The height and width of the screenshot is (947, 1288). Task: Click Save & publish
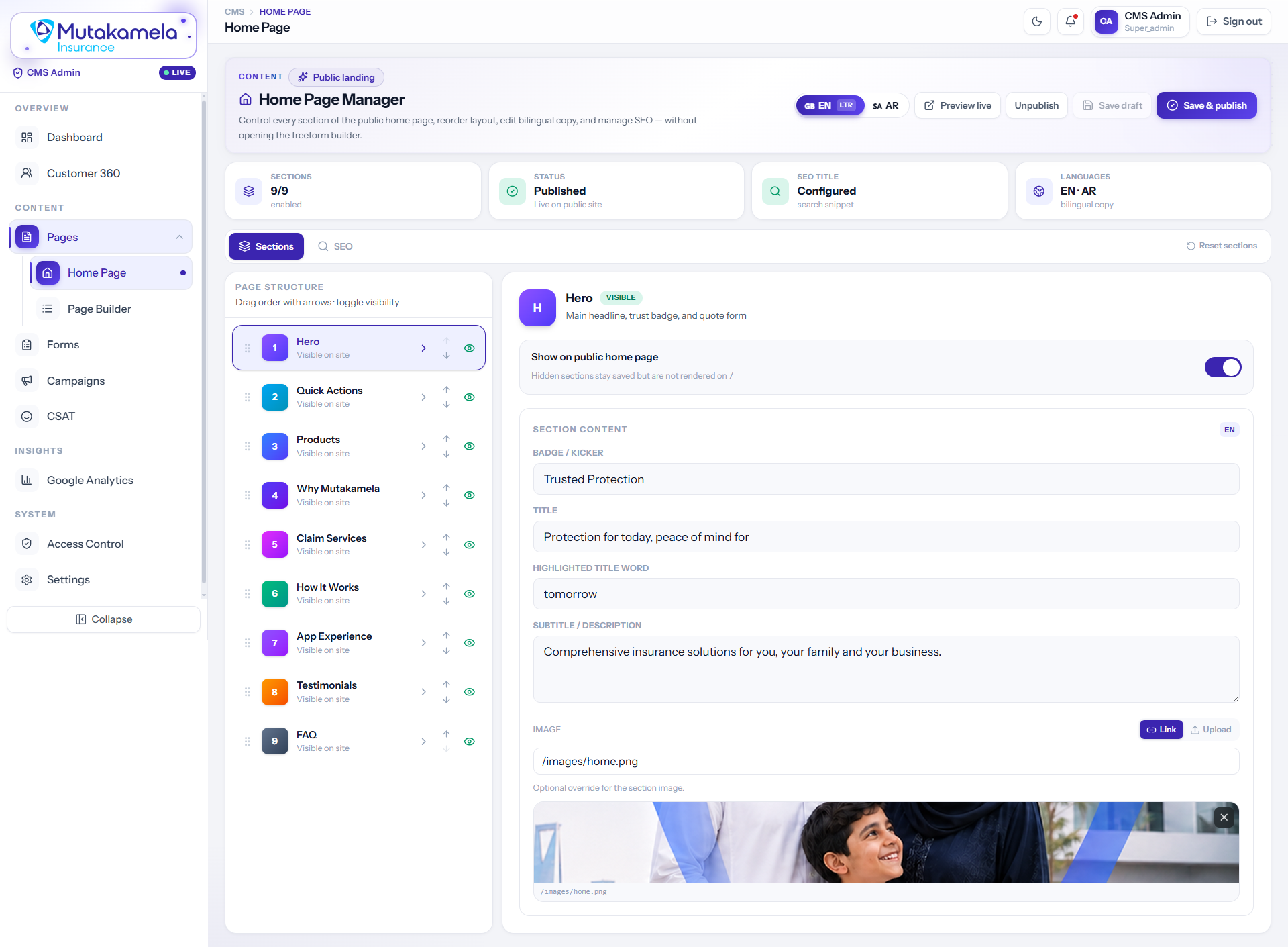click(1207, 105)
